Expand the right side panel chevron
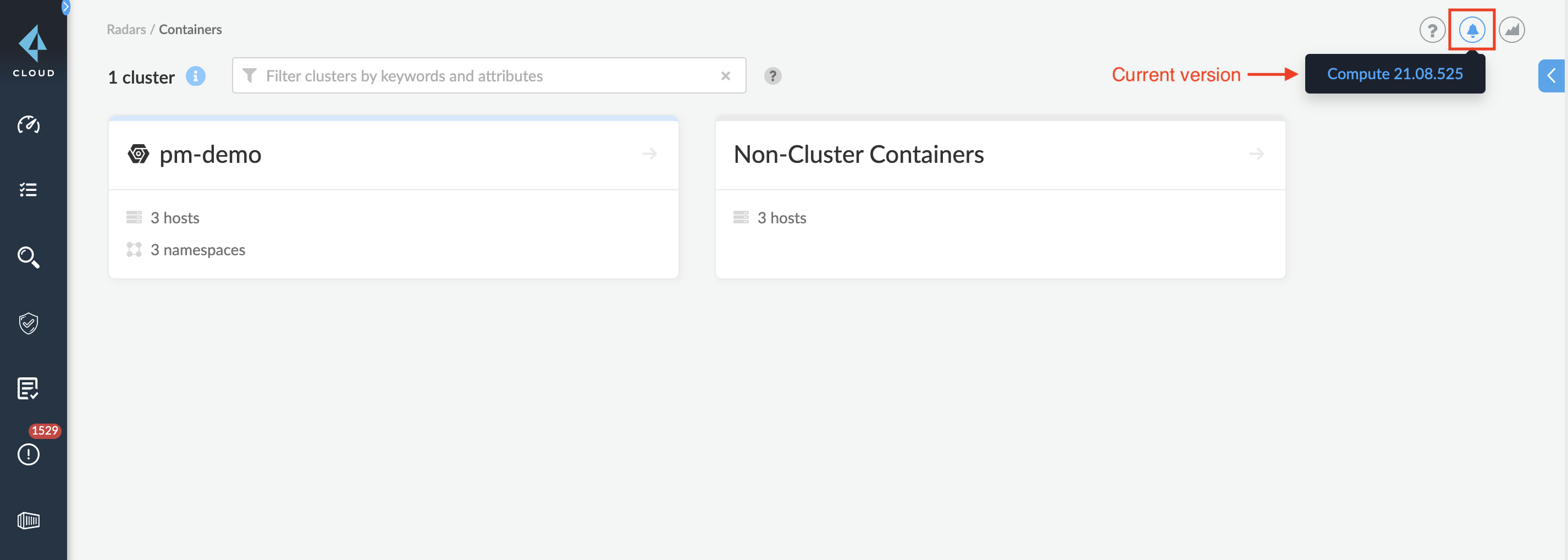The image size is (1568, 560). point(1552,75)
